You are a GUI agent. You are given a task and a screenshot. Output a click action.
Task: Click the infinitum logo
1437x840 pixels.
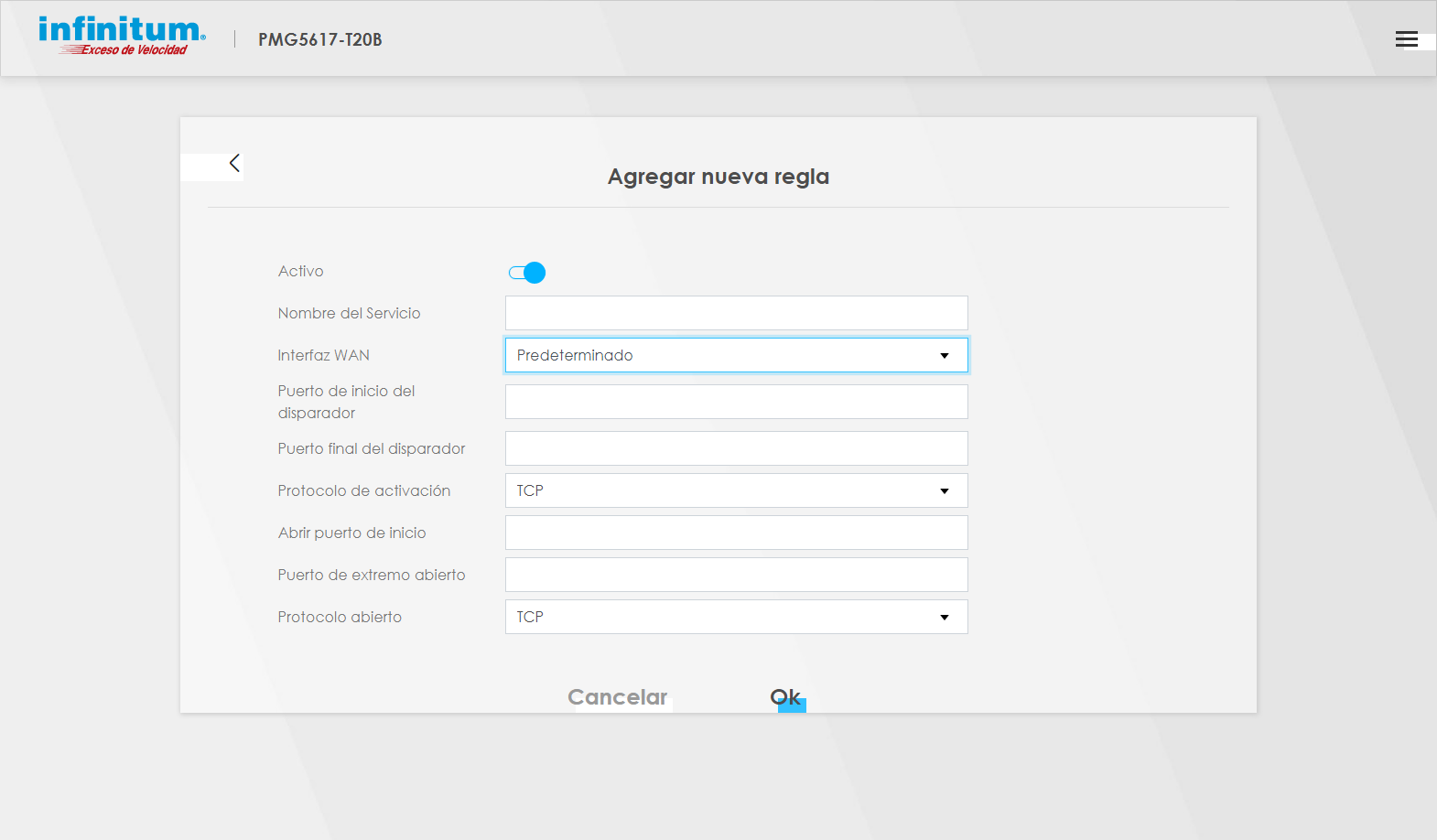[x=122, y=37]
